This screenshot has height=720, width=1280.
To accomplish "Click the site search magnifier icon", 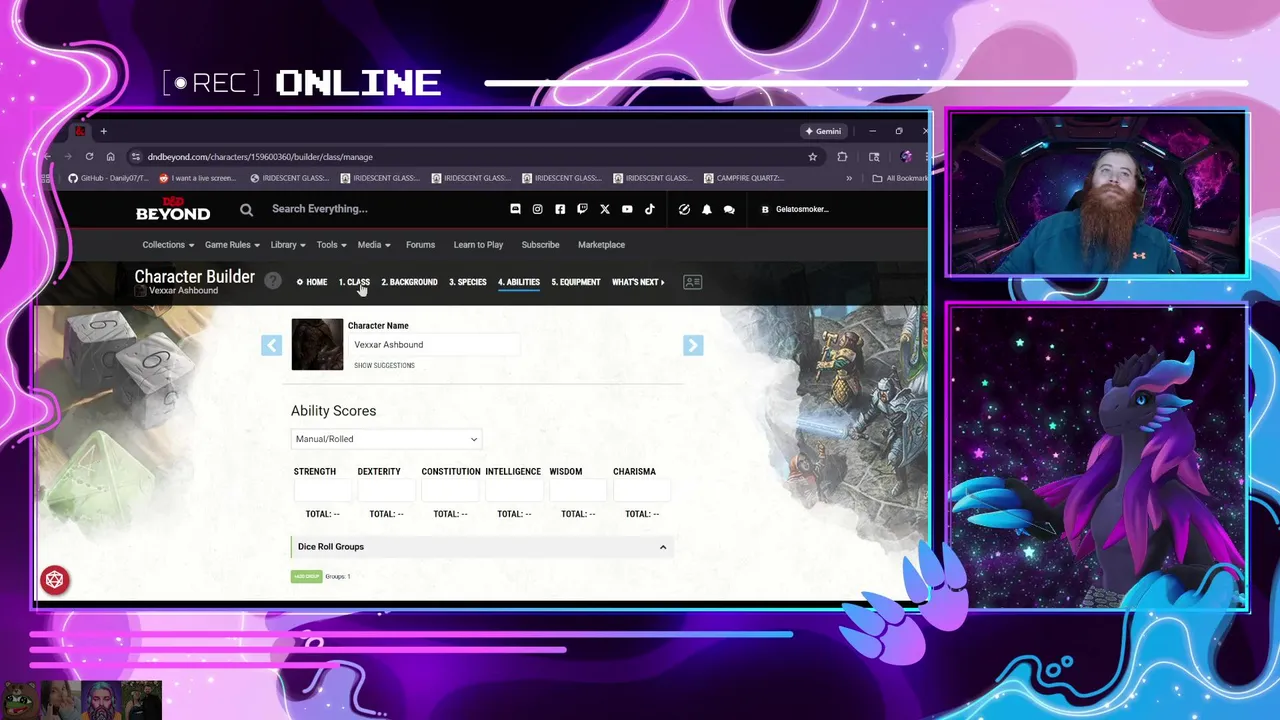I will pyautogui.click(x=246, y=209).
